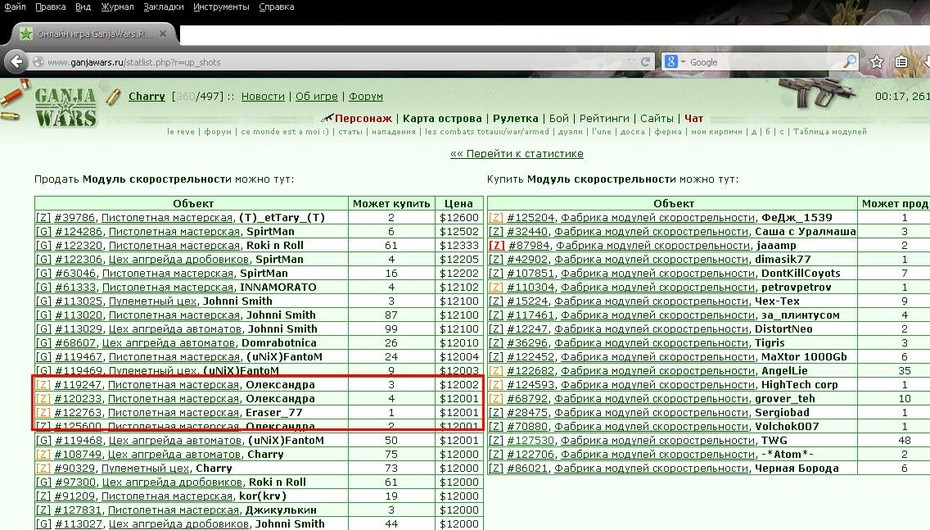Viewport: 930px width, 530px height.
Task: Open the Charry profile link in header
Action: (x=146, y=96)
